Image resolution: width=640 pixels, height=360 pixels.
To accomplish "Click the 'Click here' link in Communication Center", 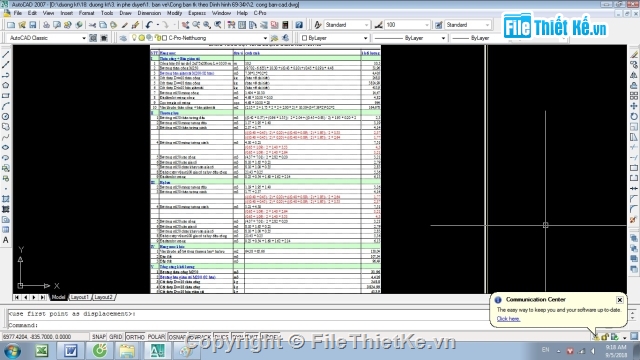I will [x=508, y=319].
